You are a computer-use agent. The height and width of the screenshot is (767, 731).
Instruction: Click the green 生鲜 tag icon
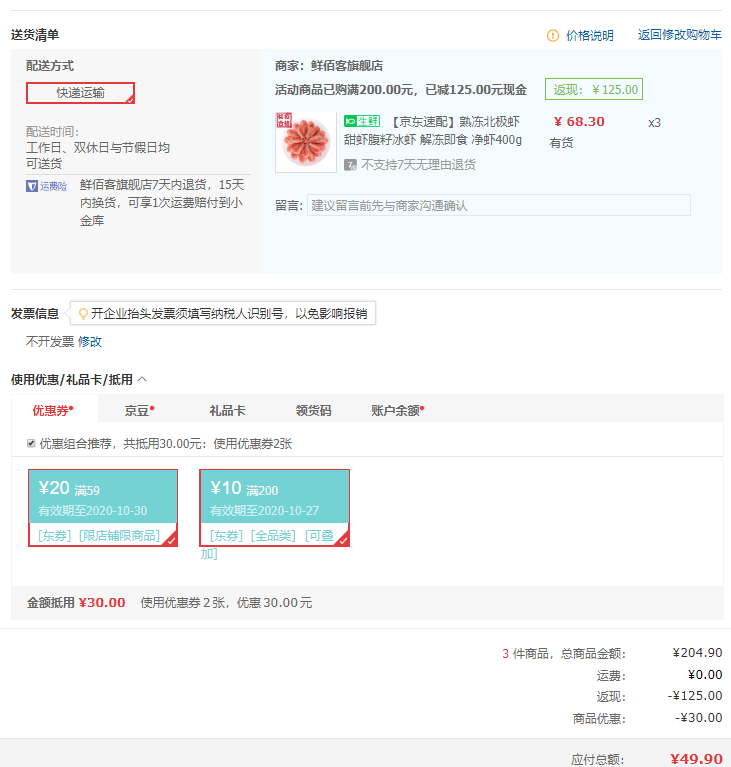(x=362, y=121)
